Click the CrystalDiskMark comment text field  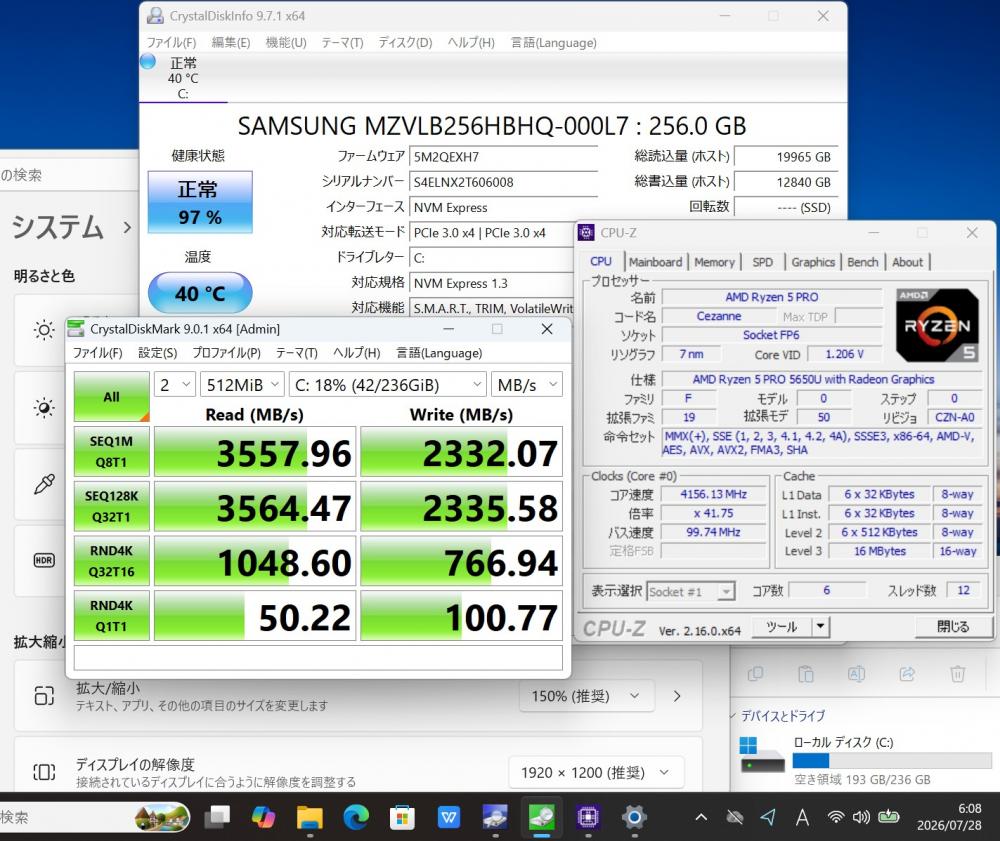[318, 657]
